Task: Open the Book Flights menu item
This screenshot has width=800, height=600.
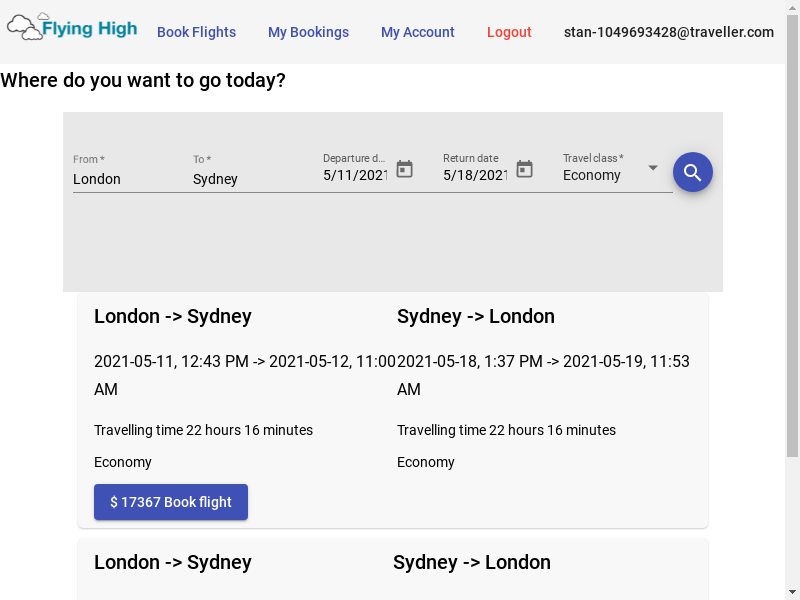Action: click(x=196, y=32)
